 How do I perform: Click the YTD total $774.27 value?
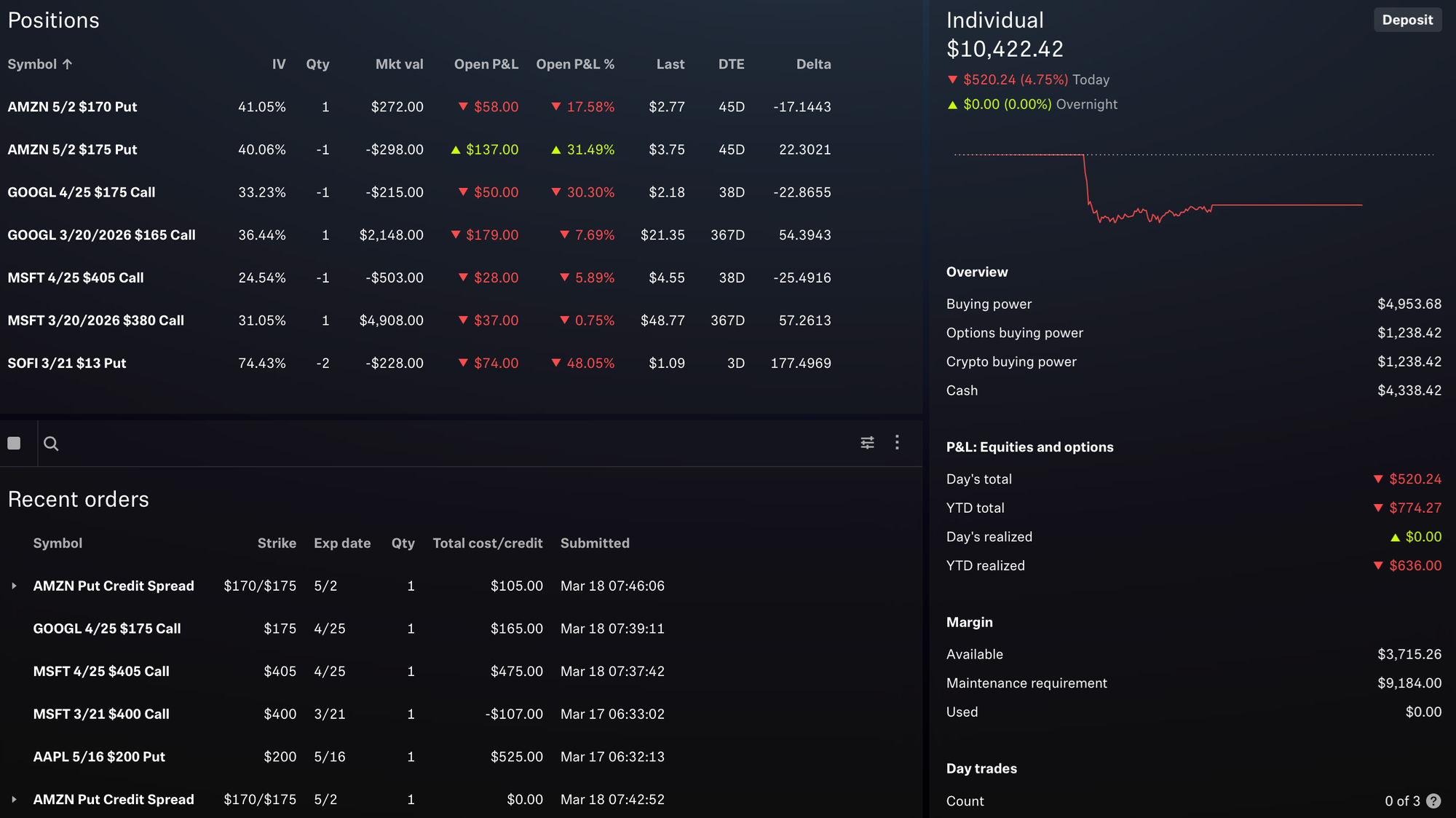[x=1407, y=508]
